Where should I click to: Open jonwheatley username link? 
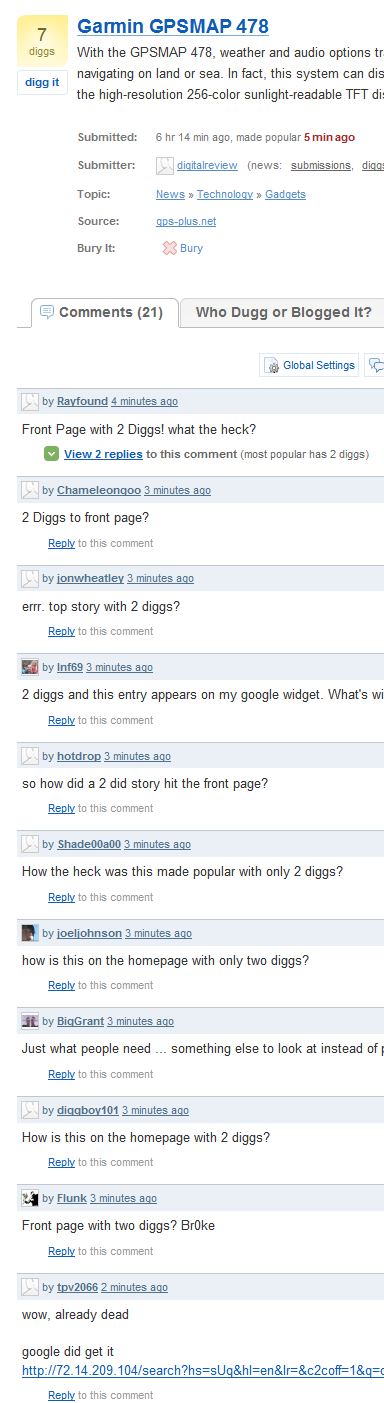point(90,579)
